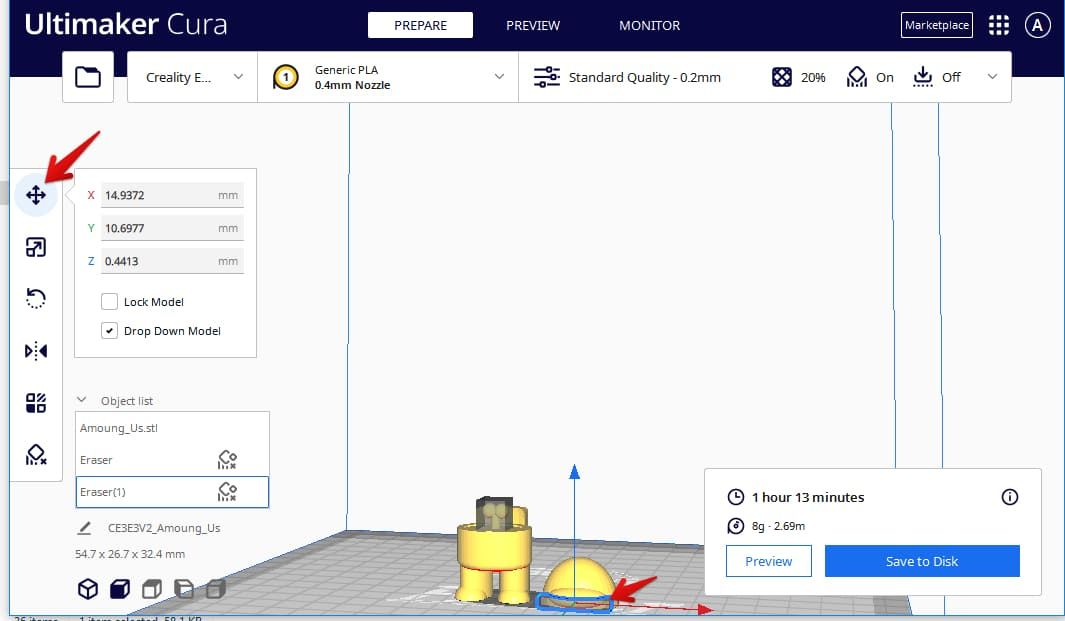1065x621 pixels.
Task: Uncheck Drop Down Model
Action: click(109, 330)
